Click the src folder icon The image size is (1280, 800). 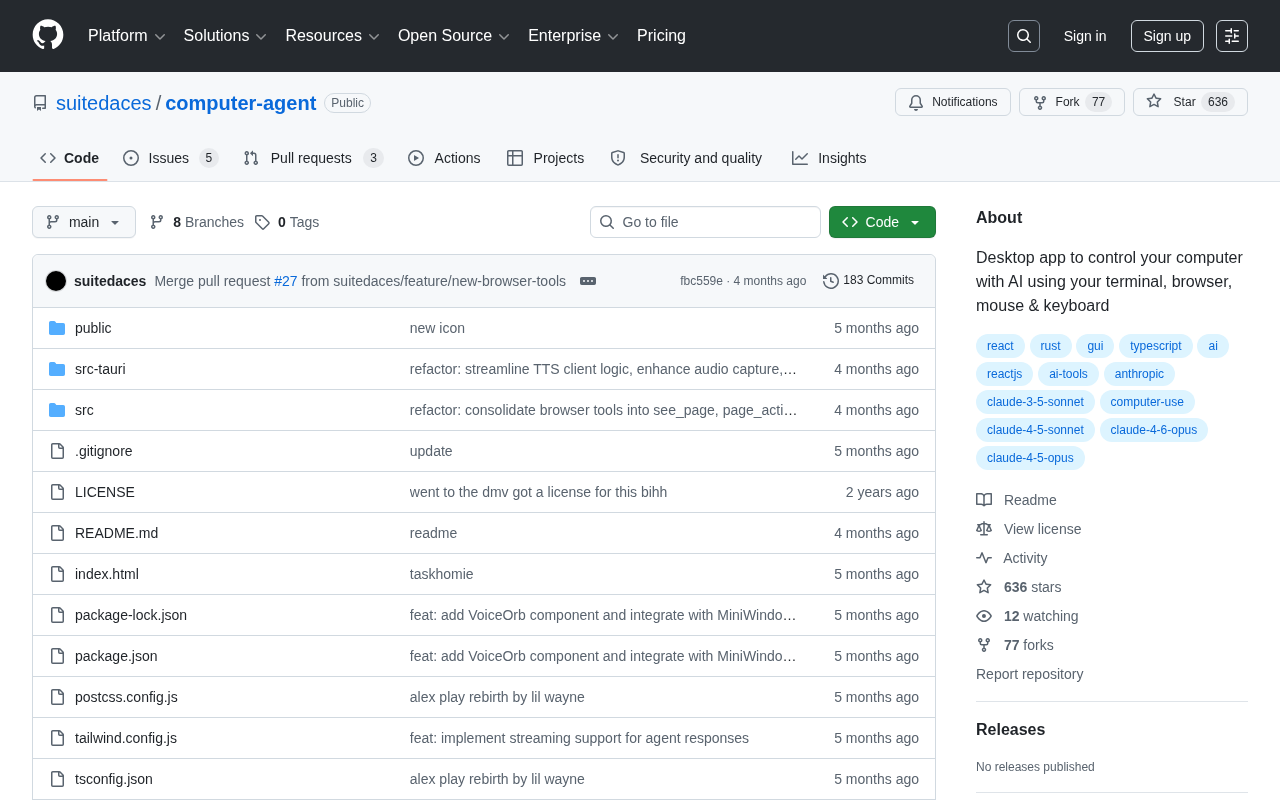[x=57, y=410]
